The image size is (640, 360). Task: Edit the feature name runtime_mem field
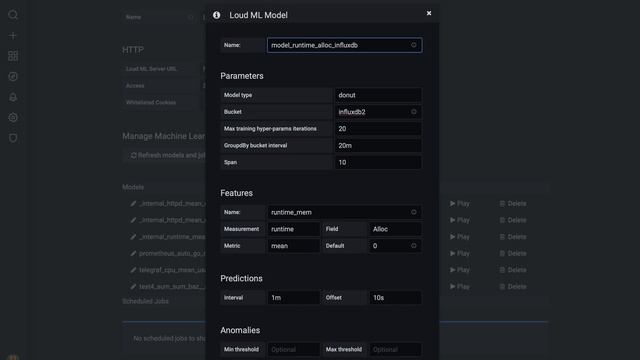(x=344, y=212)
